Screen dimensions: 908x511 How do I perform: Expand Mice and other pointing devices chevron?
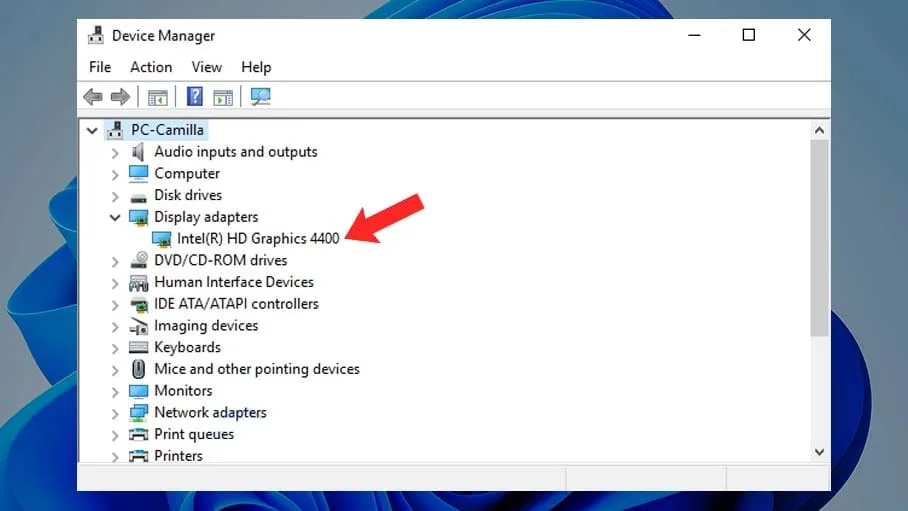[x=115, y=370]
